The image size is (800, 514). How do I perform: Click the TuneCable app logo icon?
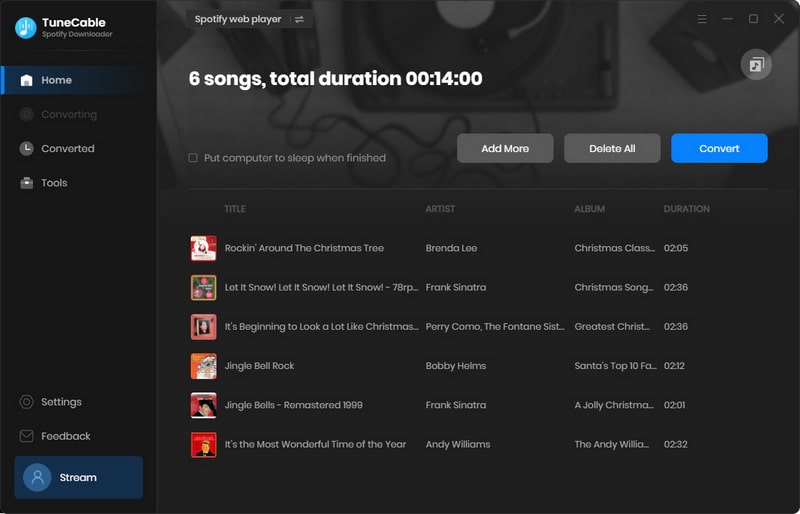[x=26, y=28]
